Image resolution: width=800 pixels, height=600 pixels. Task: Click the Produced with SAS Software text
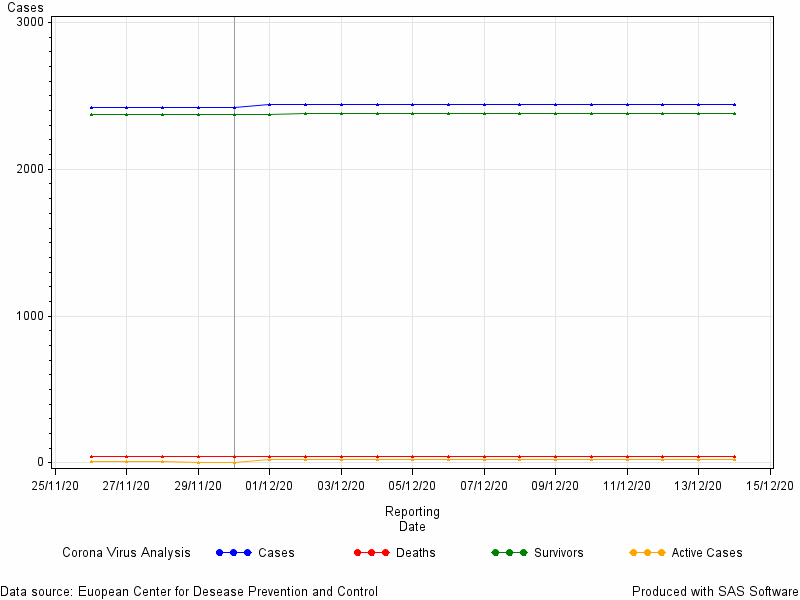[715, 591]
